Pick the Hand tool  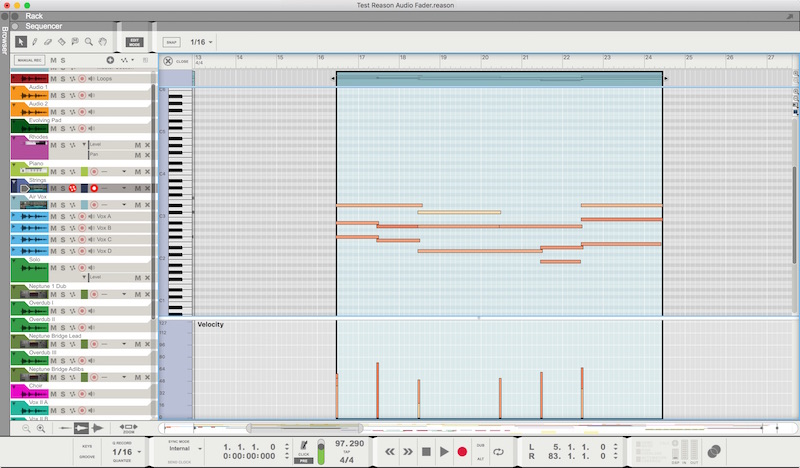pos(103,42)
